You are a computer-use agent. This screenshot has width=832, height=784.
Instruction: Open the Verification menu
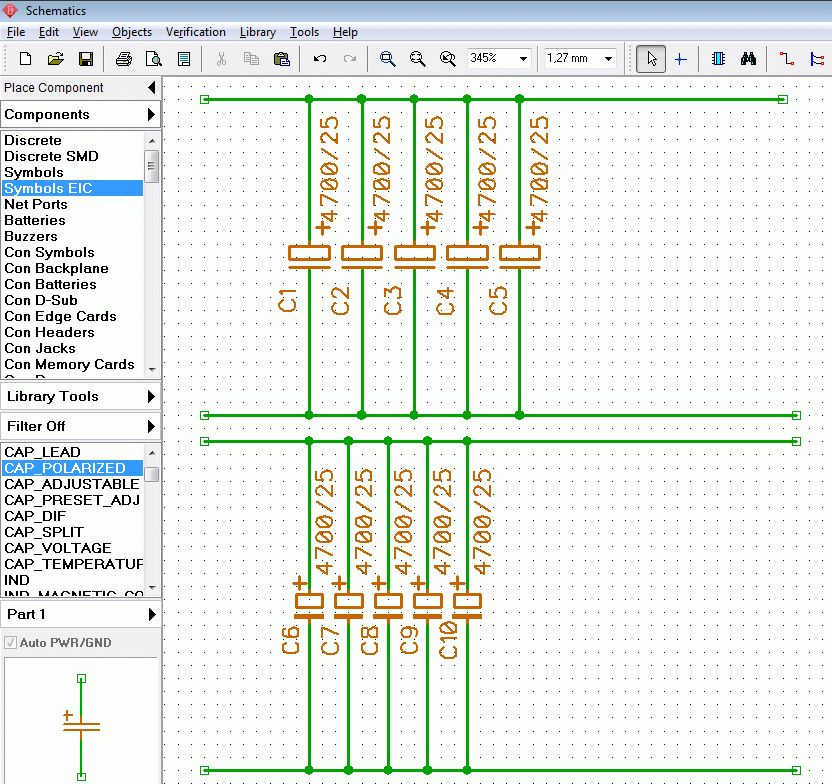tap(195, 32)
